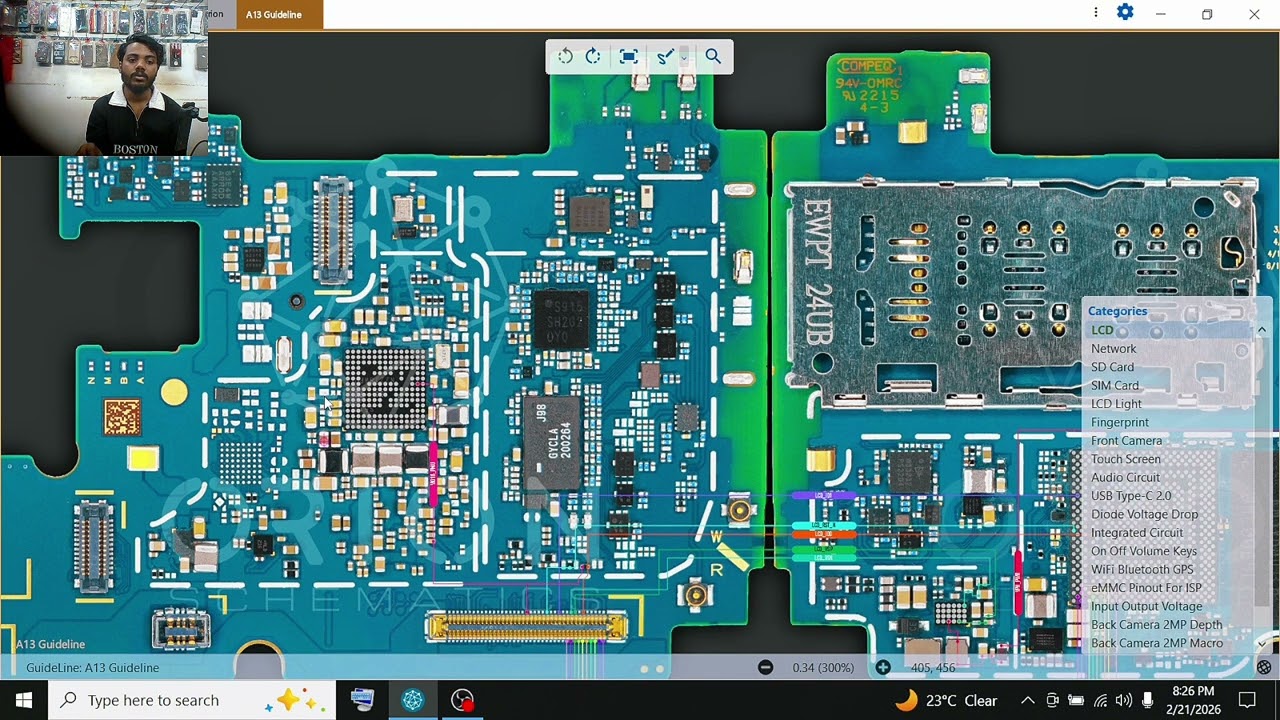Screen dimensions: 1280x720
Task: Open the blue settings gear
Action: 1125,12
